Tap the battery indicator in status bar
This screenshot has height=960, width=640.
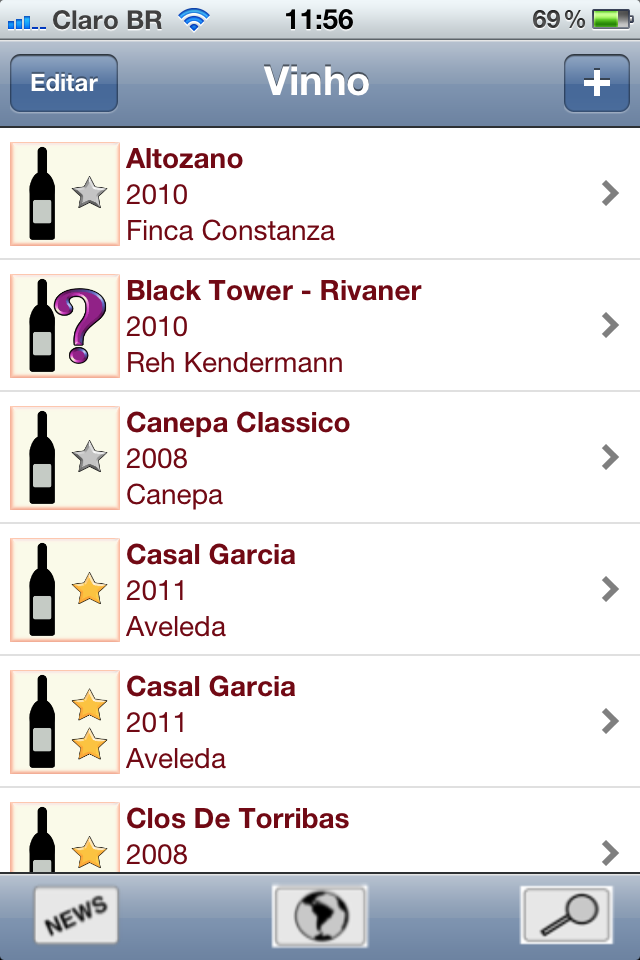609,19
